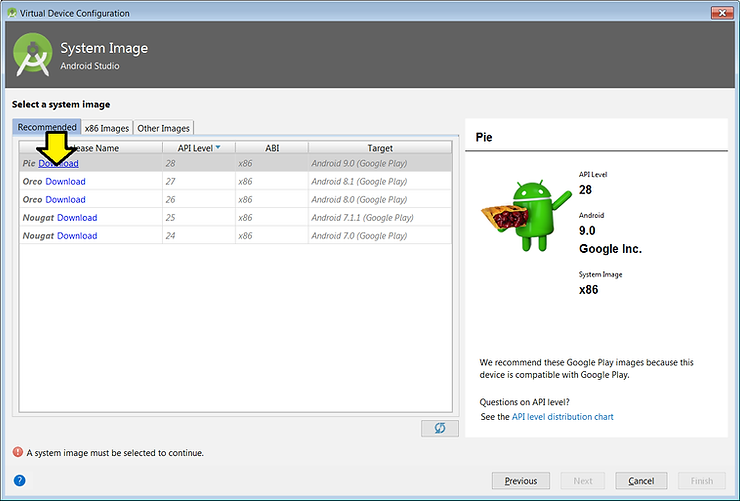The width and height of the screenshot is (740, 501).
Task: Open the API level distribution chart link
Action: [x=562, y=417]
